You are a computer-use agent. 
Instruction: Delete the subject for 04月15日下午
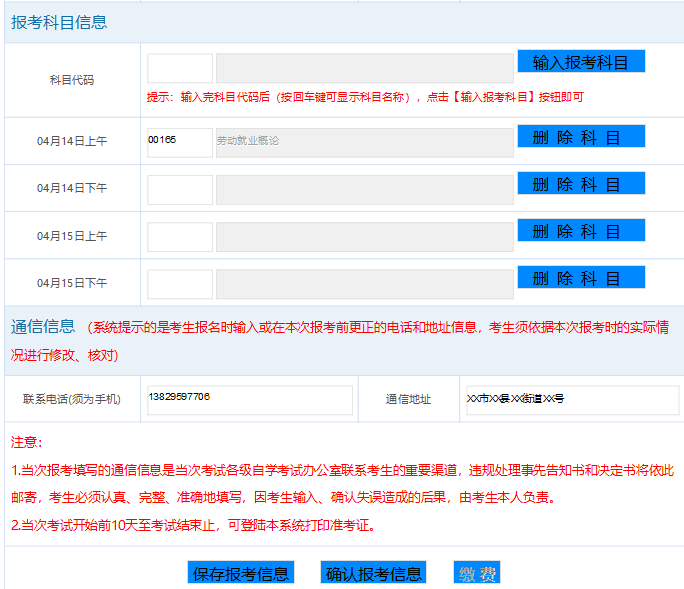[581, 277]
